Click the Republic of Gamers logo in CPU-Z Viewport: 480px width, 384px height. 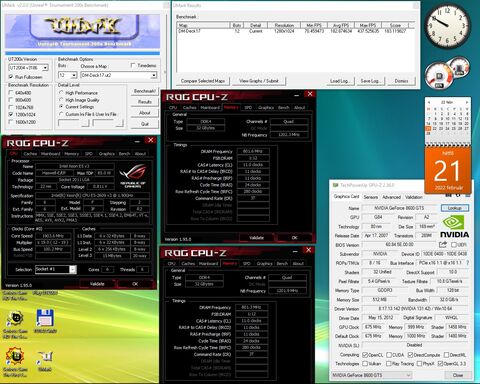coord(133,176)
